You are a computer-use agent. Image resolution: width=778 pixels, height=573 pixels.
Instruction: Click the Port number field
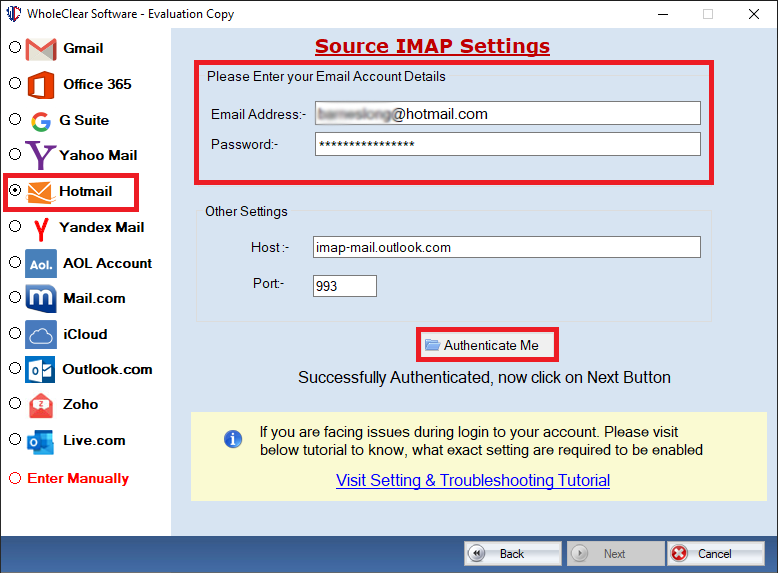coord(344,286)
